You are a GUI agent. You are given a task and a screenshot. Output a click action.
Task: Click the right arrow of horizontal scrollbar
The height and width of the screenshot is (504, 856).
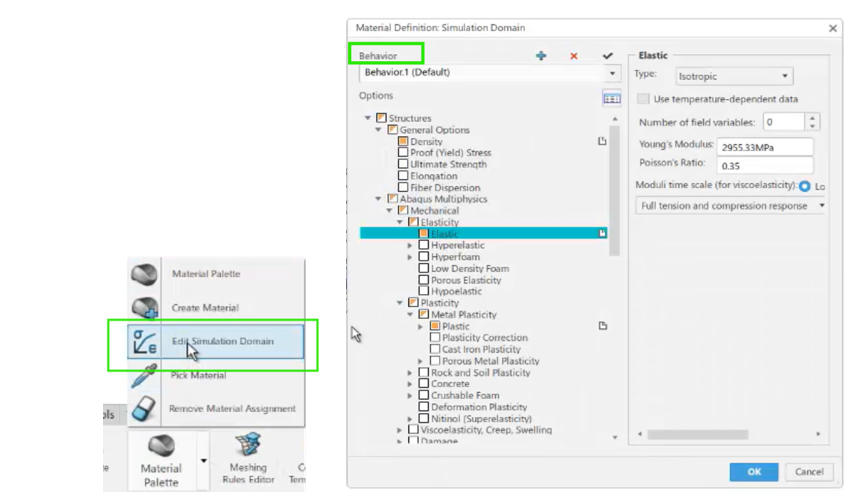coord(818,434)
